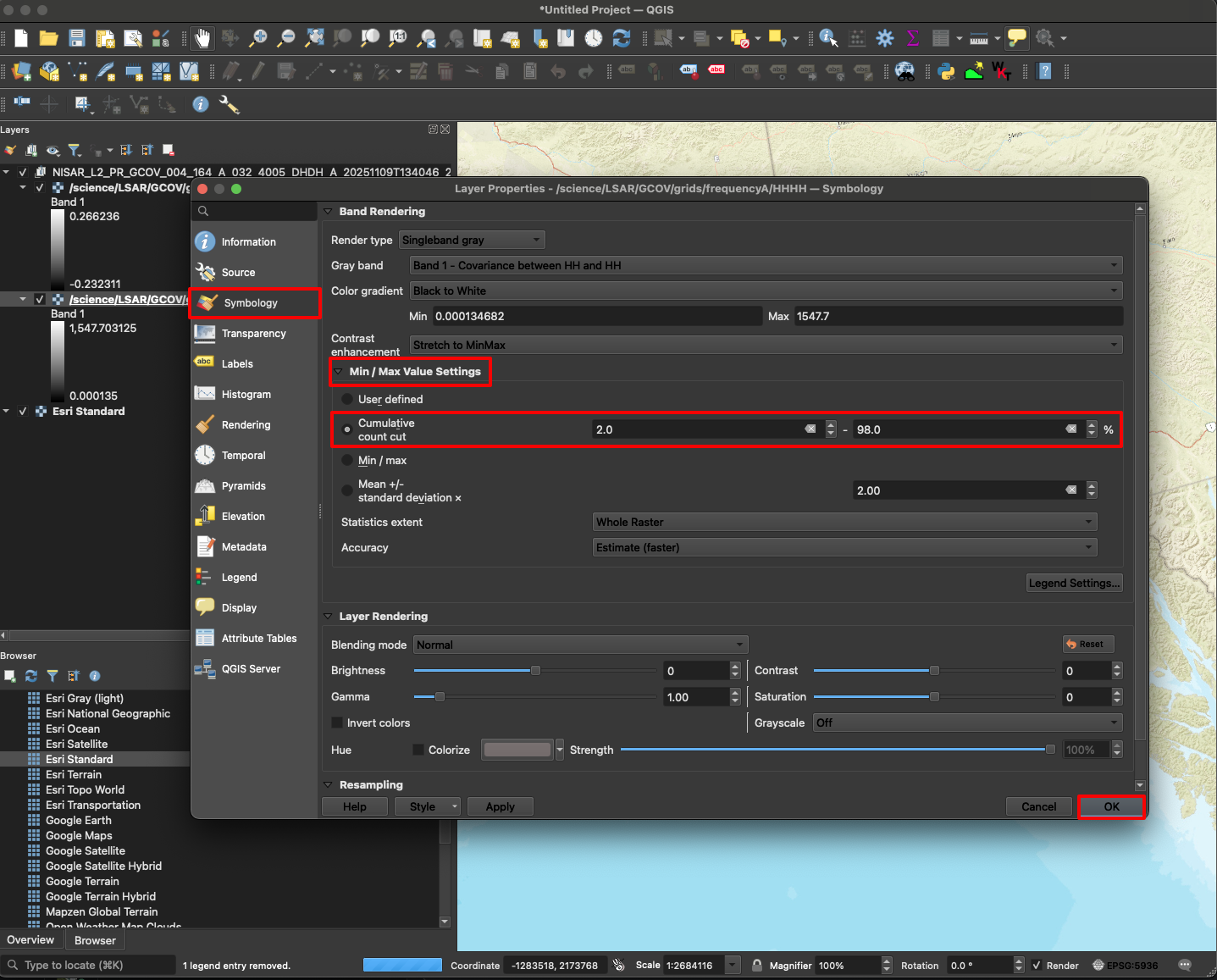1217x980 pixels.
Task: Open the Render type dropdown
Action: pos(471,240)
